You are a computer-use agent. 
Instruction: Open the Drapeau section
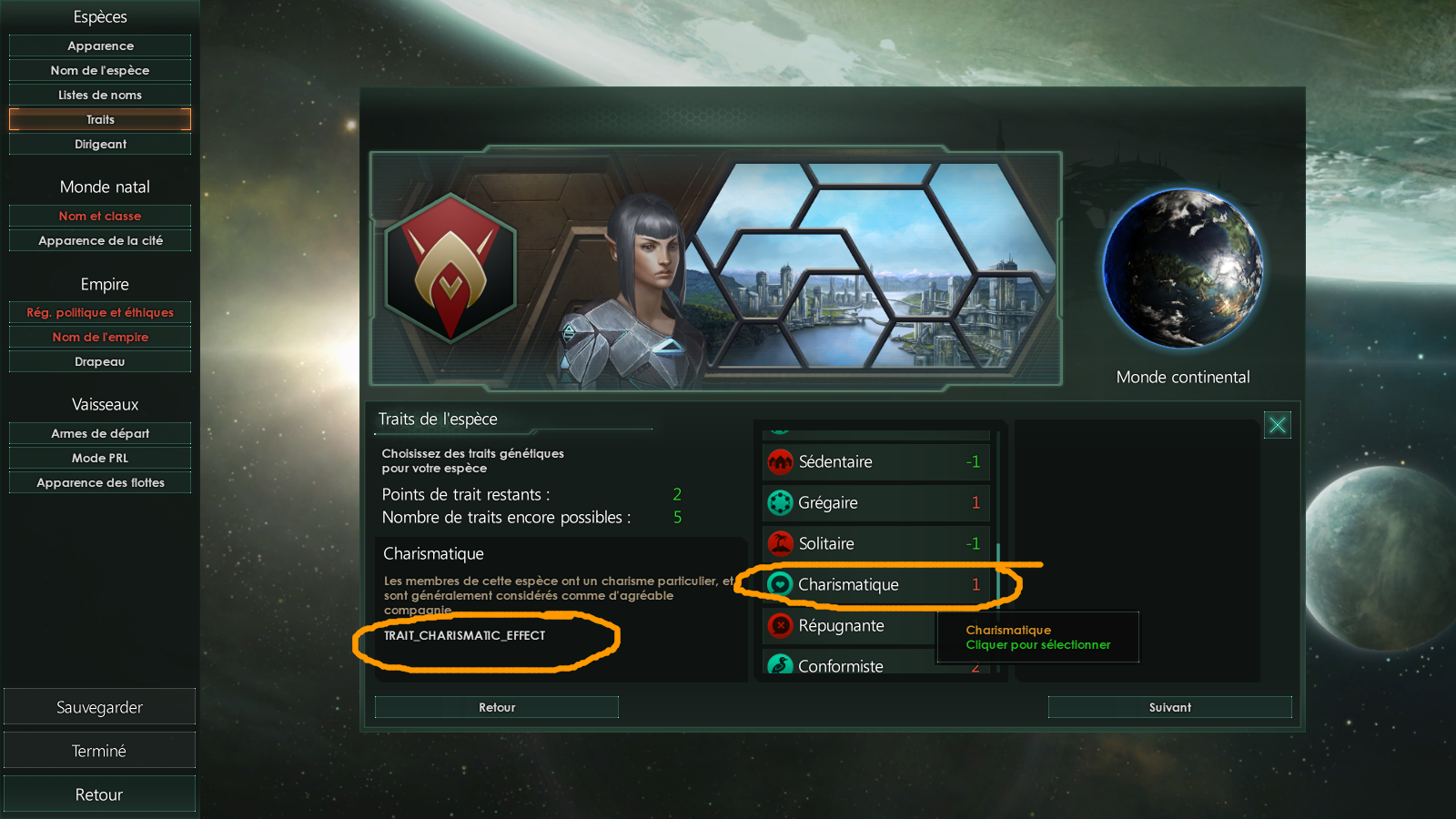(100, 361)
